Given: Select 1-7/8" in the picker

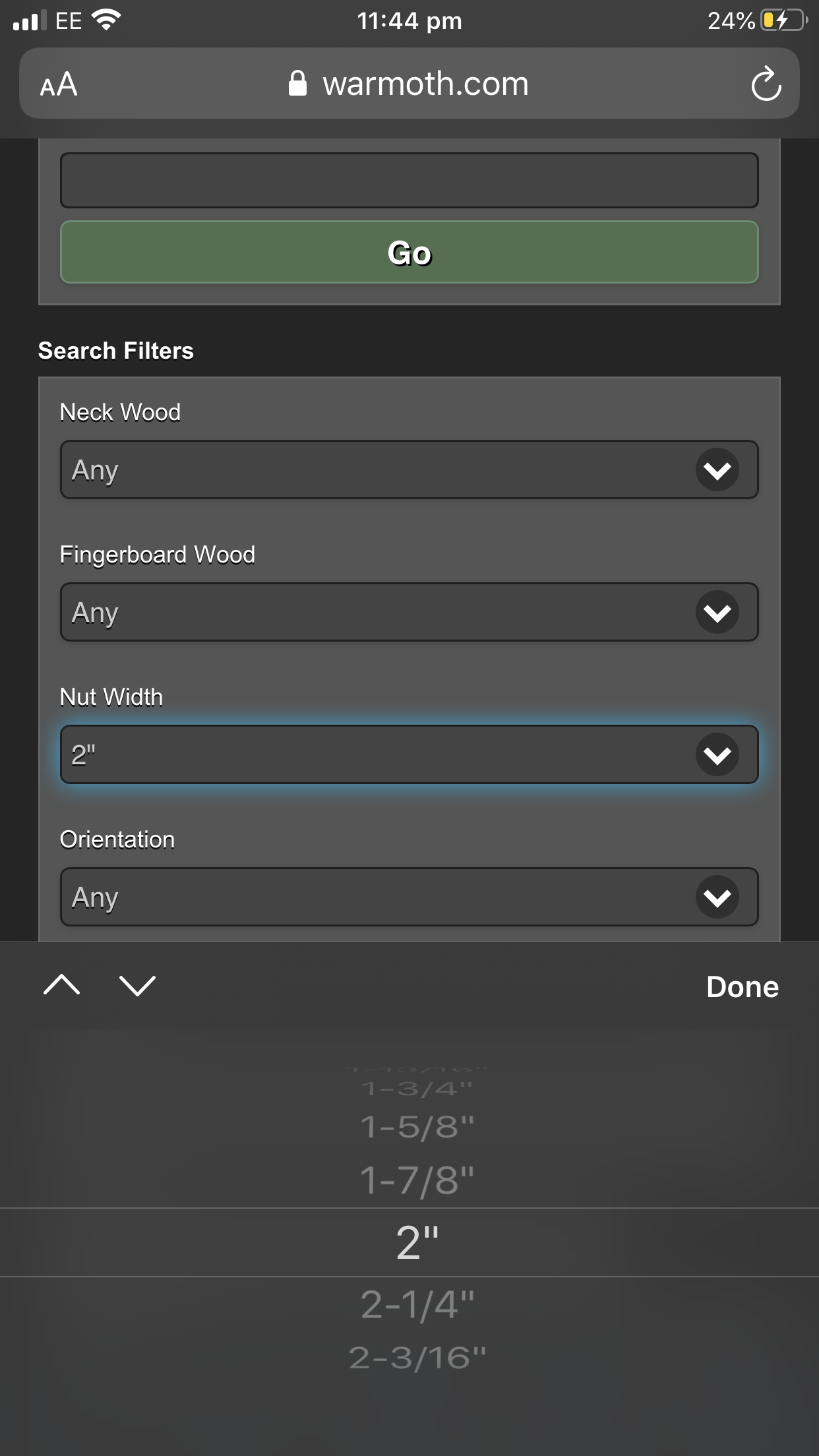Looking at the screenshot, I should tap(417, 1180).
